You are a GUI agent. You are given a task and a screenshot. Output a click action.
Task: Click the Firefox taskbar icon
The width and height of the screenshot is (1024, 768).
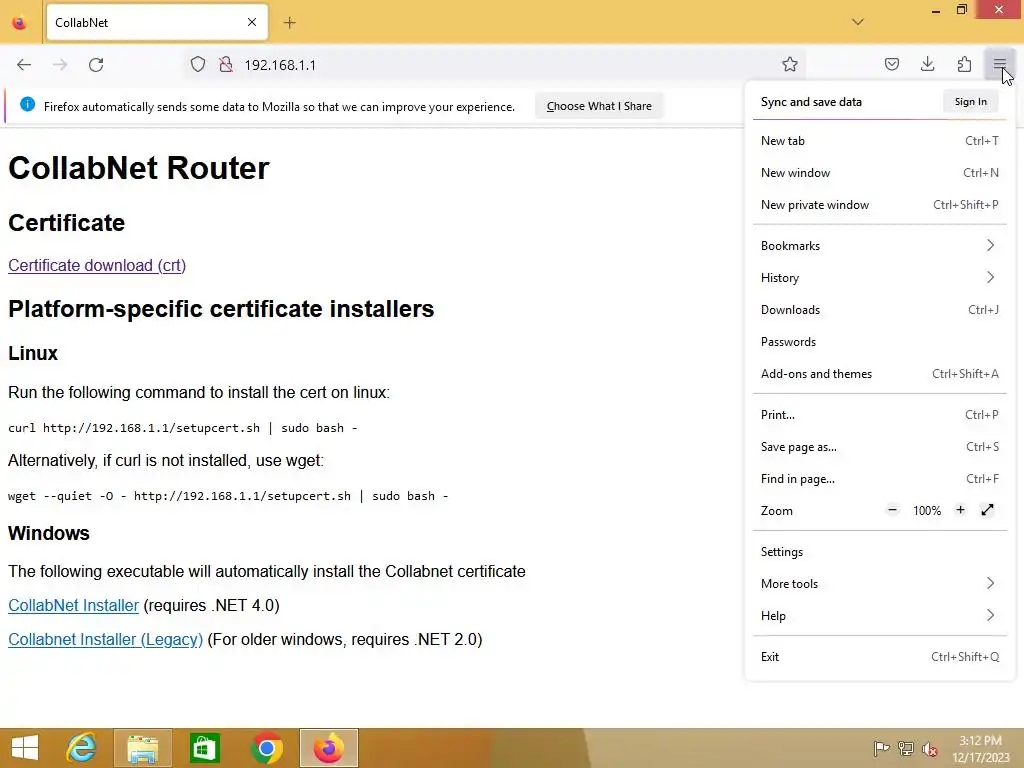click(328, 748)
